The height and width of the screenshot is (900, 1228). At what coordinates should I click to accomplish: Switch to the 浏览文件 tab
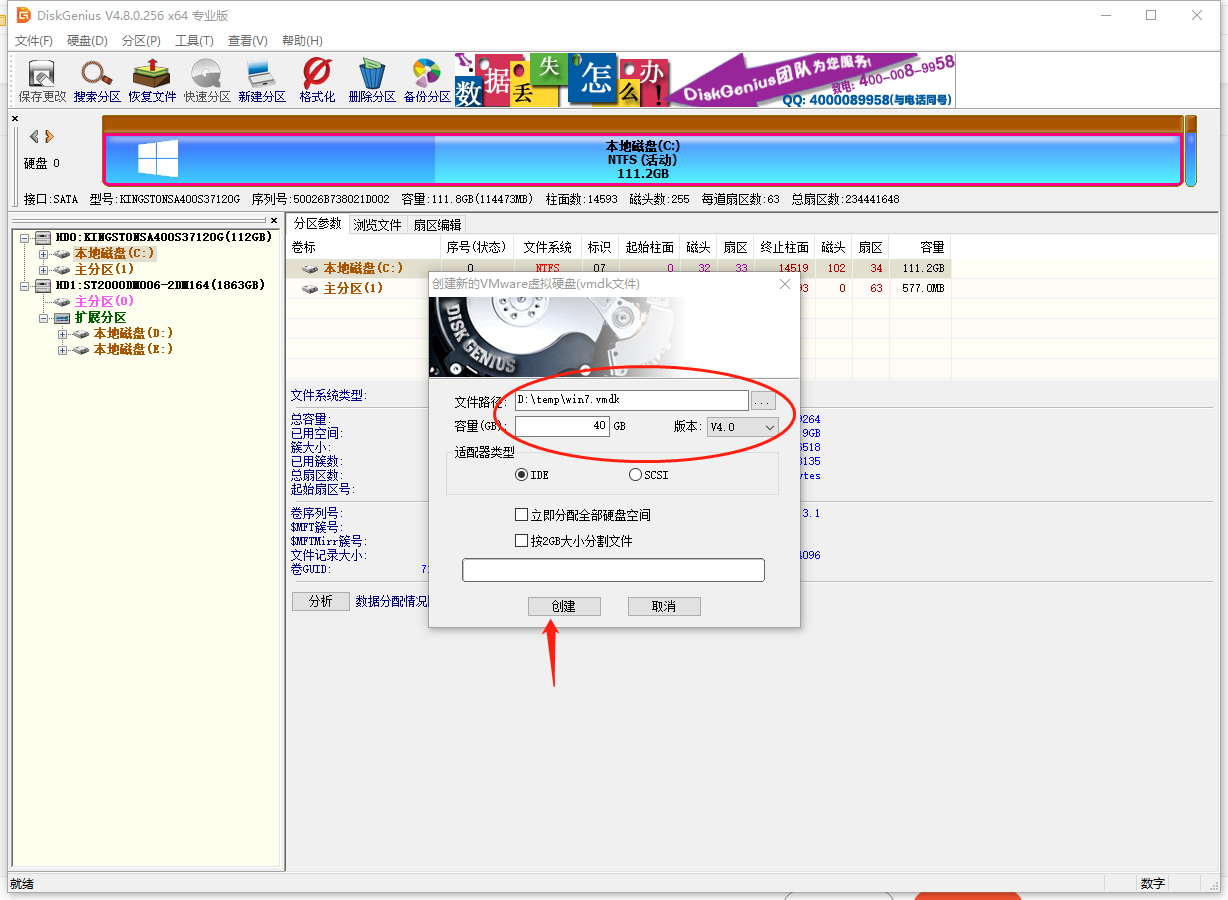[376, 224]
